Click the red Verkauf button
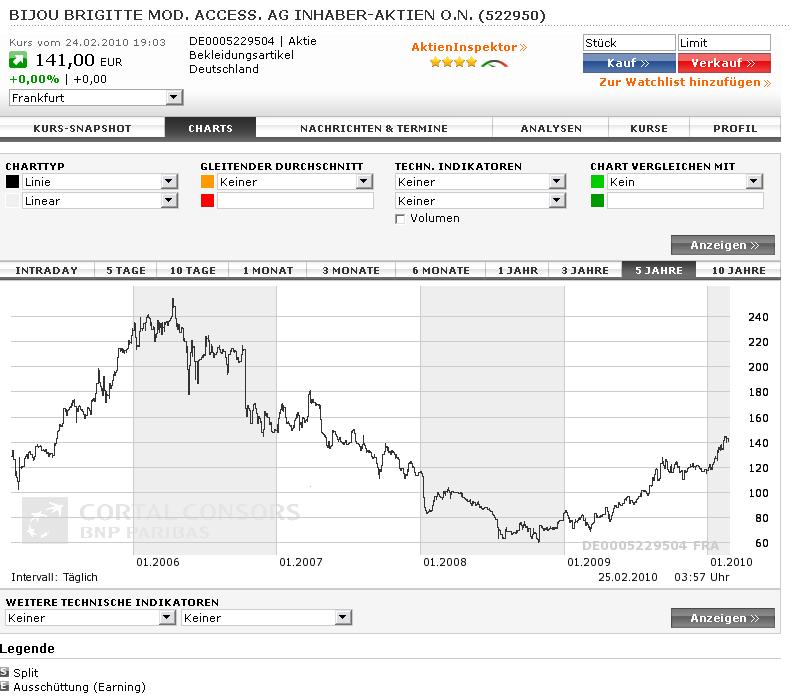This screenshot has height=697, width=791. (x=724, y=63)
